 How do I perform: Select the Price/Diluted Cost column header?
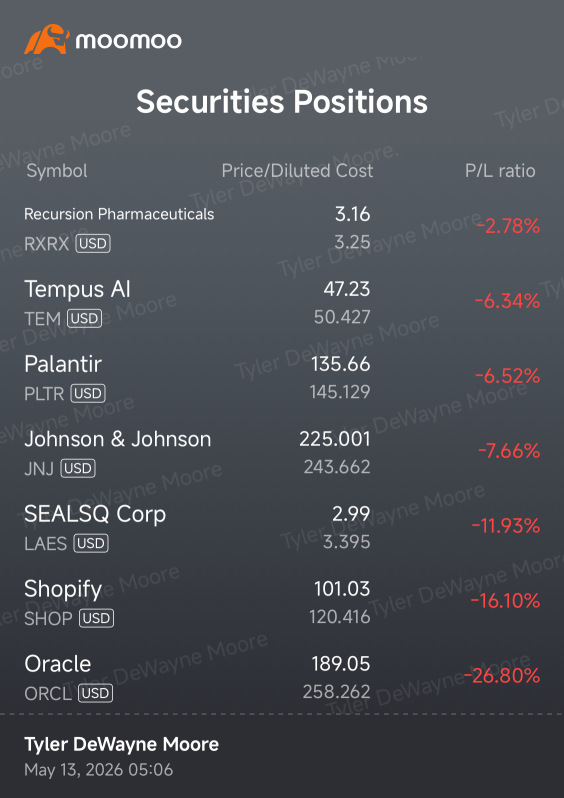click(297, 171)
